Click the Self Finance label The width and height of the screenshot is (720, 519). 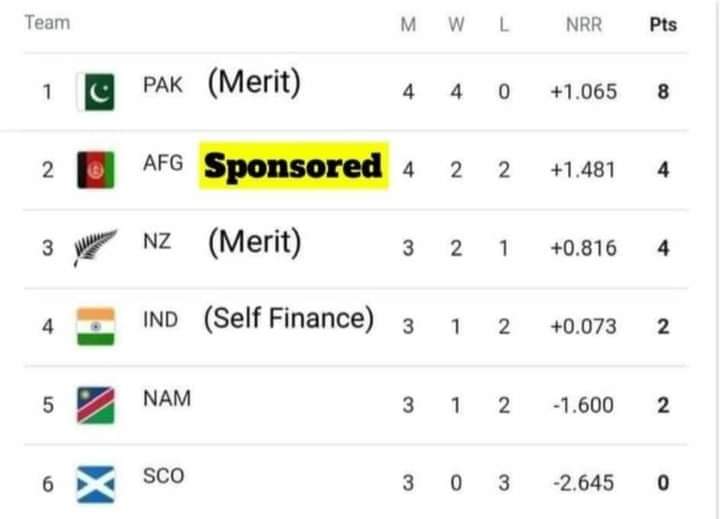pos(289,318)
